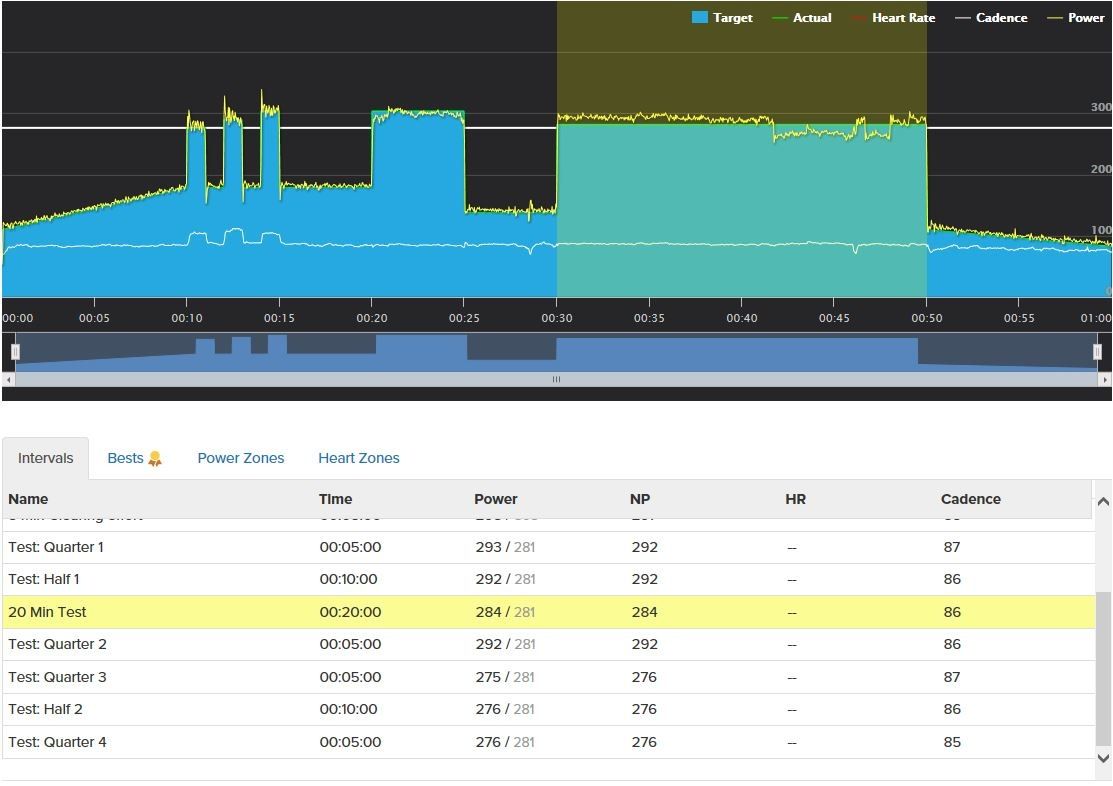Viewport: 1113px width, 786px height.
Task: Click the navigator scroll left arrow
Action: 9,380
